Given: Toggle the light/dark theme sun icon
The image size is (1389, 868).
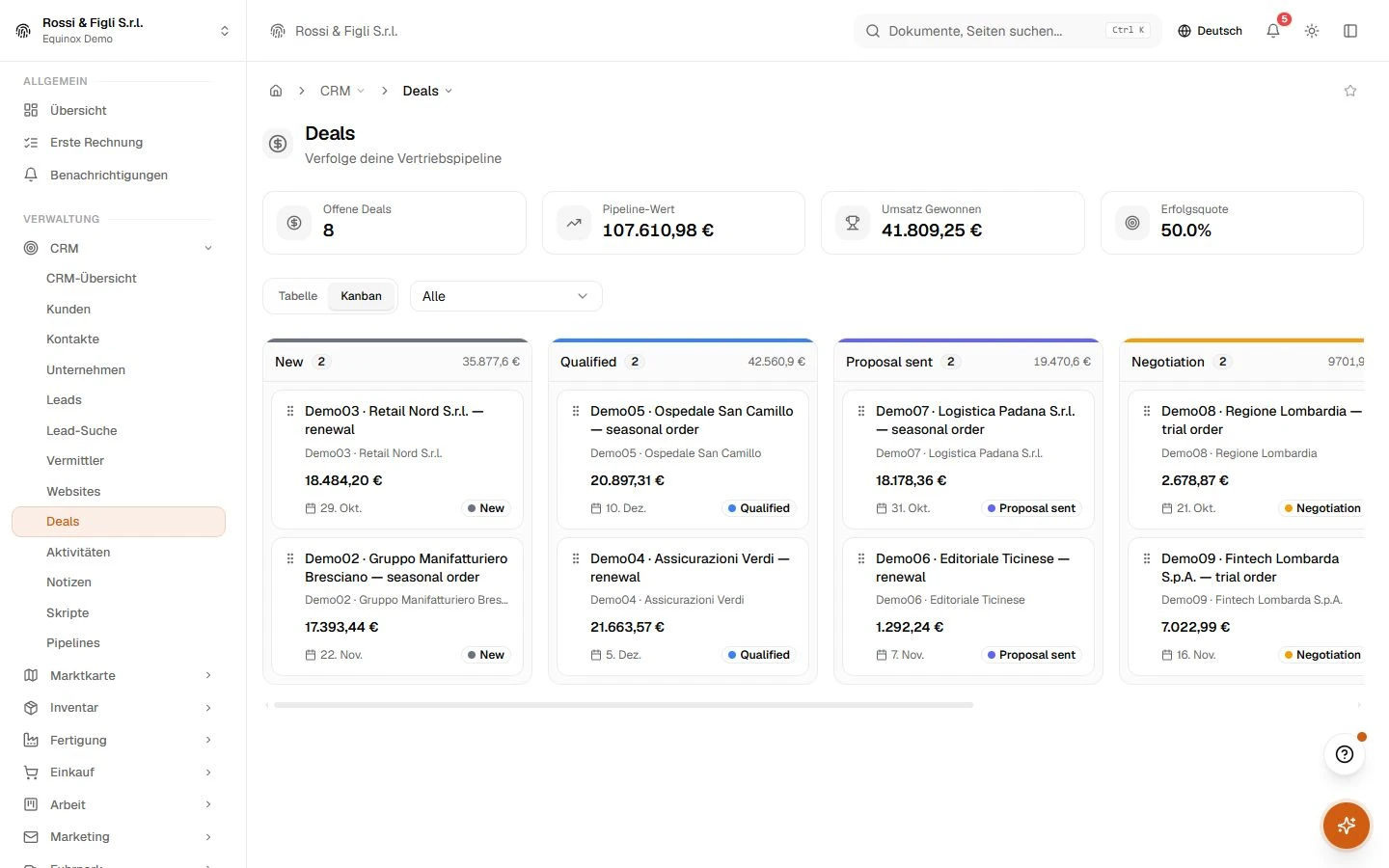Looking at the screenshot, I should point(1312,31).
